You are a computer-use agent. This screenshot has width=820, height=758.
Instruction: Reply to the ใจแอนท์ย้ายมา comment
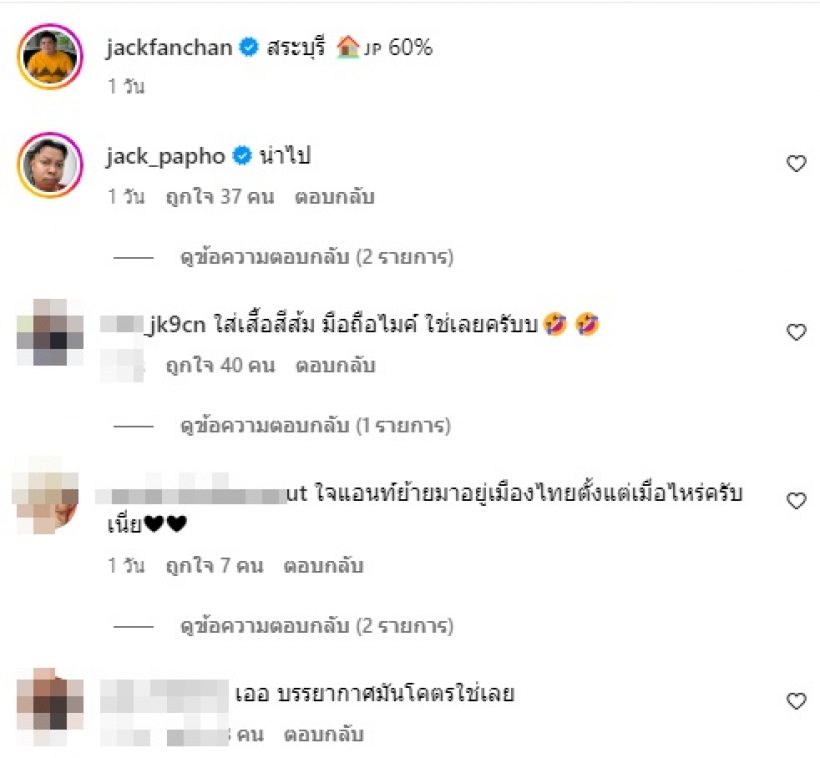point(323,566)
